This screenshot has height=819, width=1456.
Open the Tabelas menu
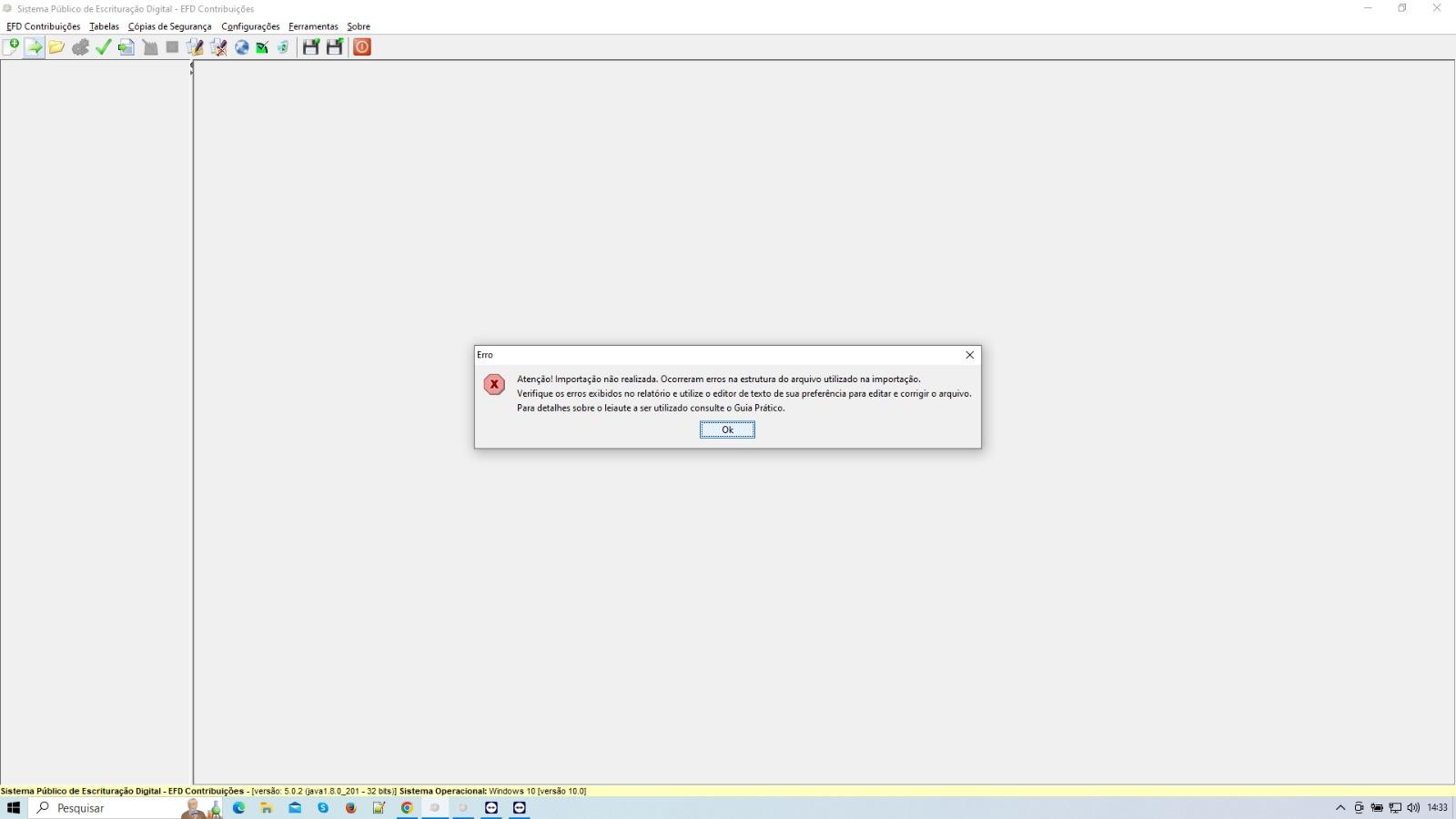[104, 26]
